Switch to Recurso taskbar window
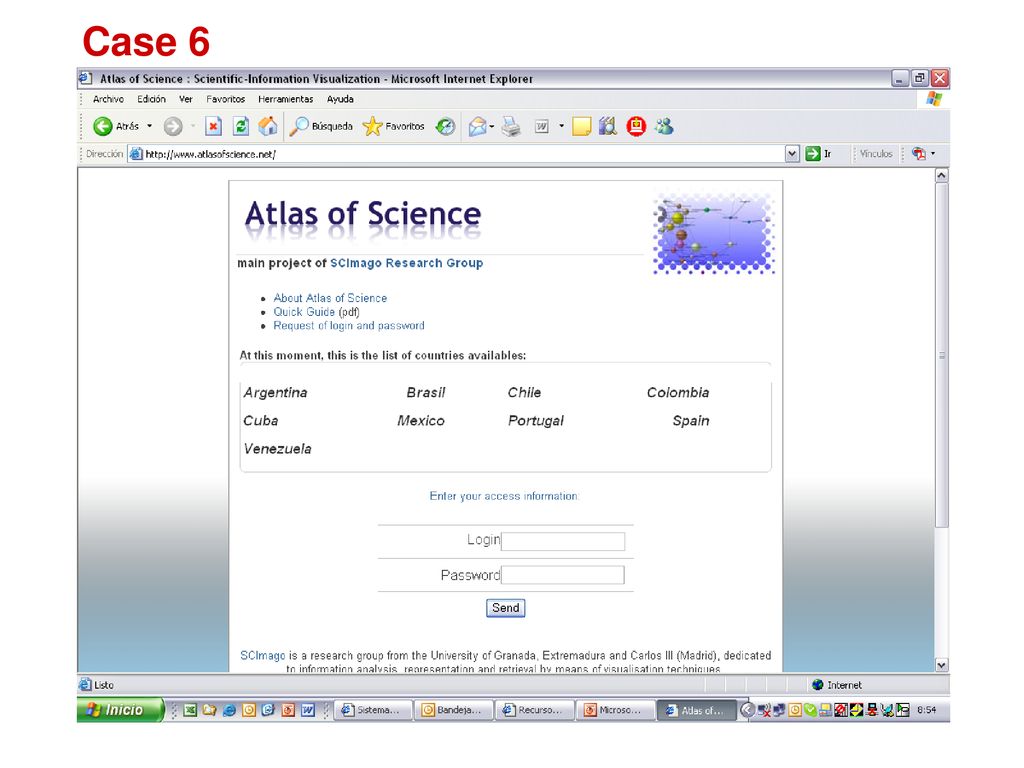The height and width of the screenshot is (768, 1024). [x=534, y=710]
